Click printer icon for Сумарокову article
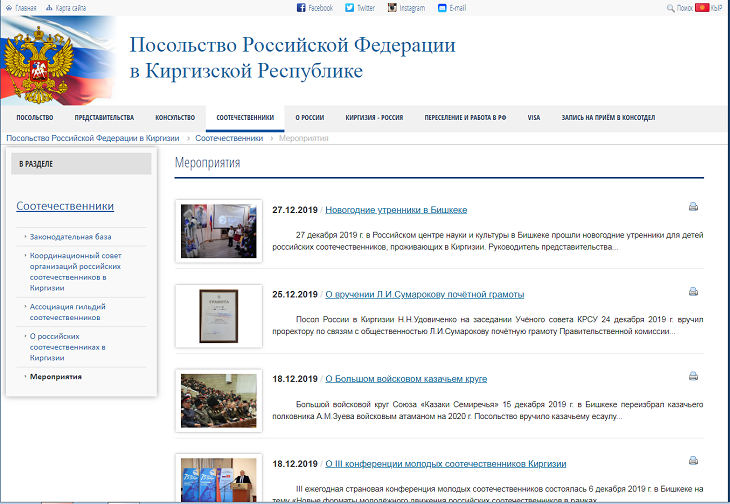 (693, 292)
